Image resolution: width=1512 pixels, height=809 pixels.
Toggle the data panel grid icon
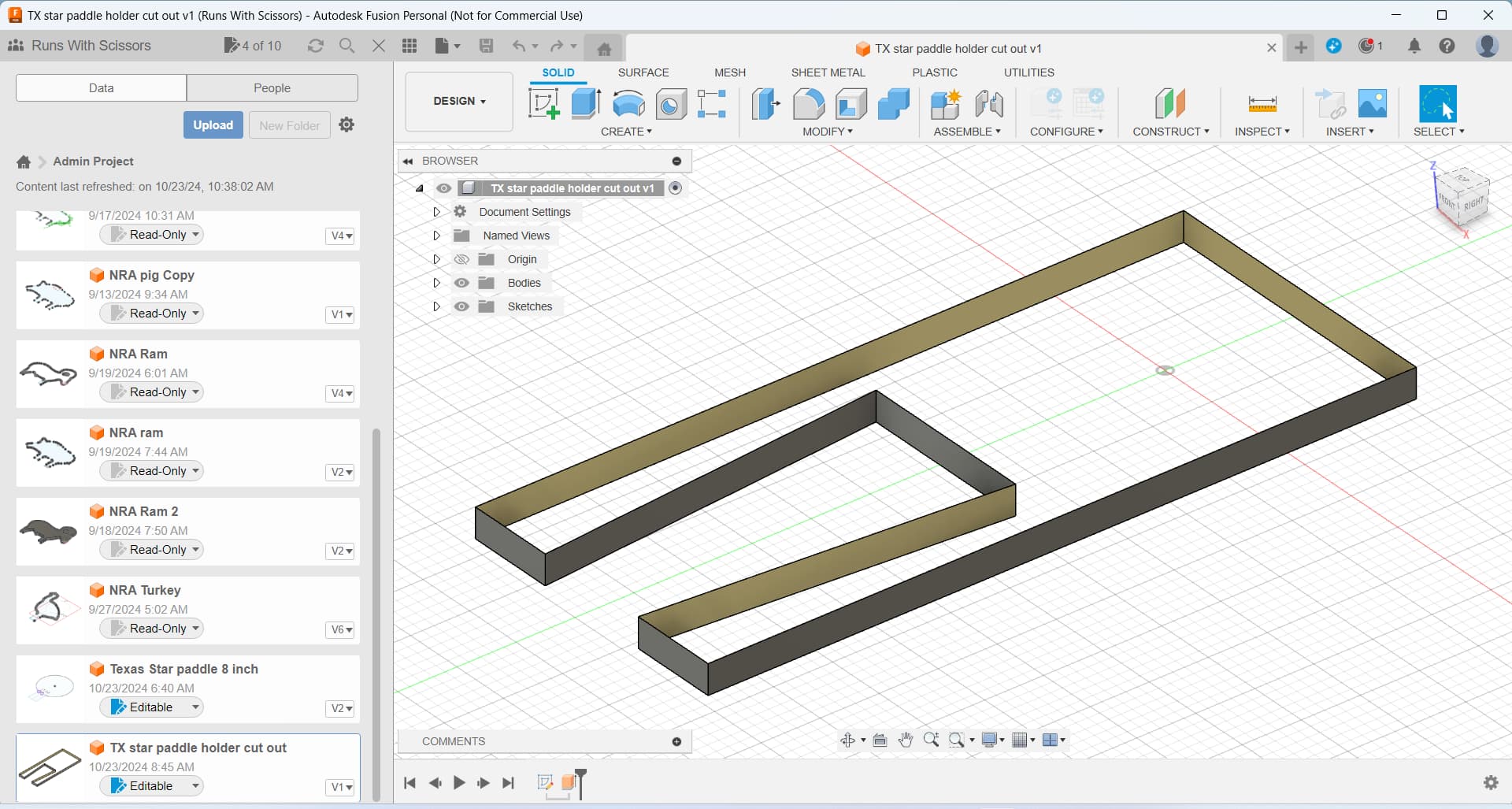[x=409, y=46]
